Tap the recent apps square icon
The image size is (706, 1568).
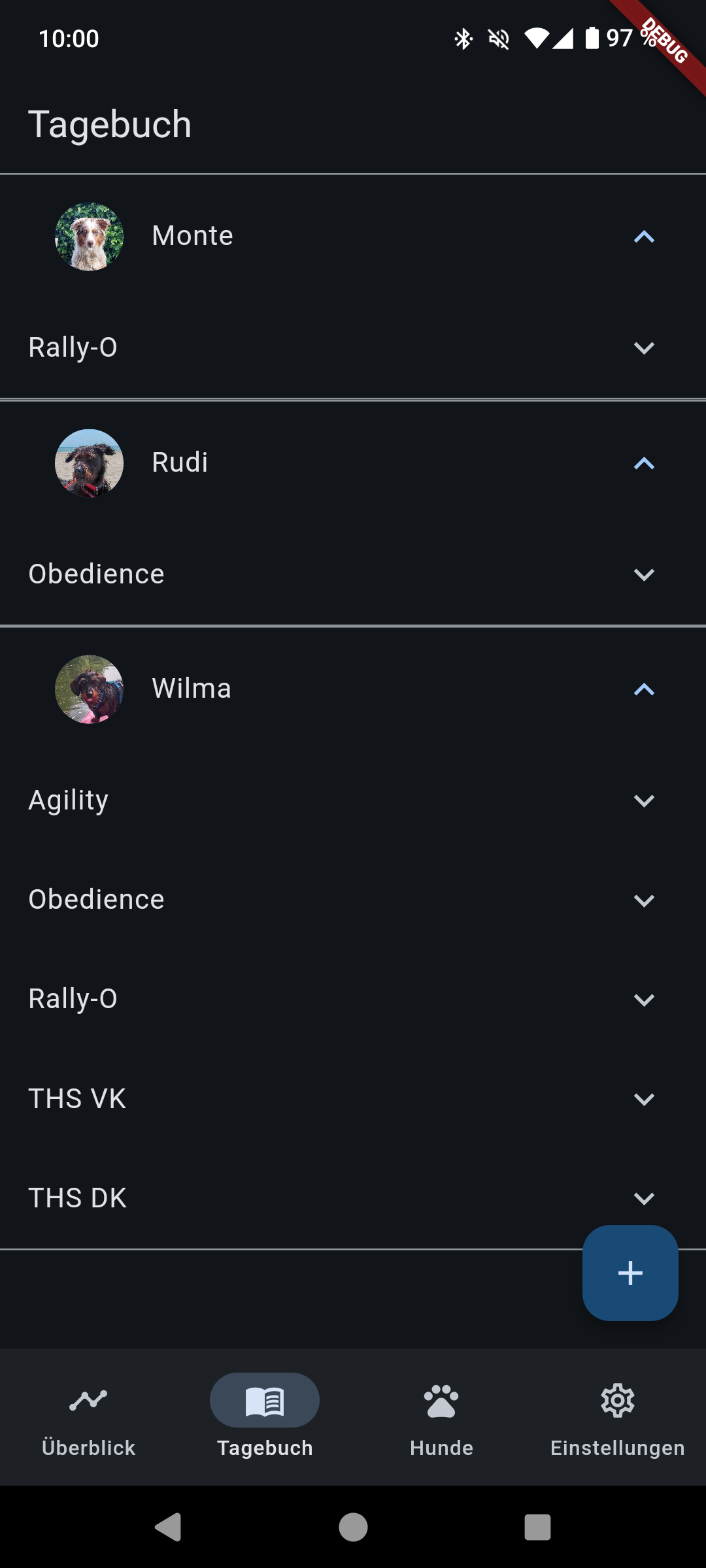(x=537, y=1527)
